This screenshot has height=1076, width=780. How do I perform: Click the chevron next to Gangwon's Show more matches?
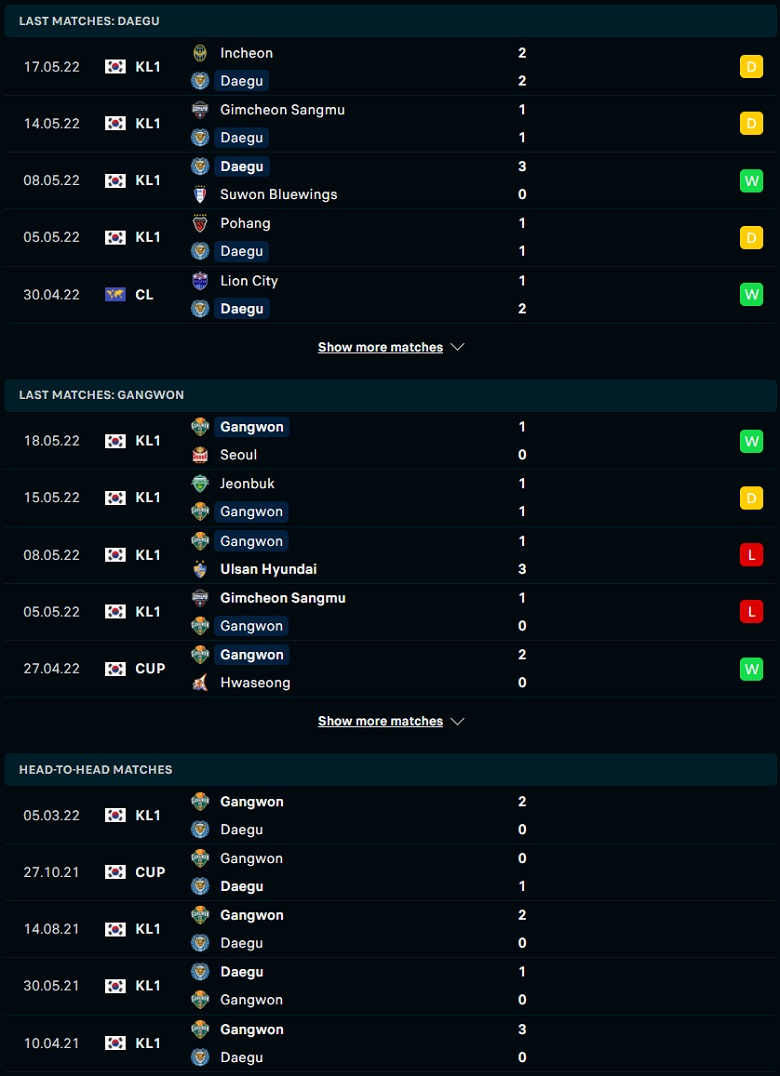tap(458, 721)
